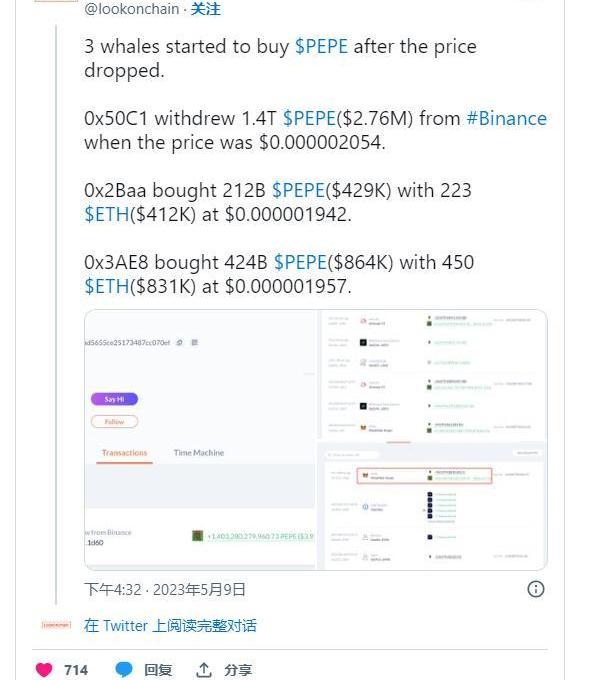Image resolution: width=593 pixels, height=680 pixels.
Task: Switch to the Time Machine tab
Action: [199, 453]
